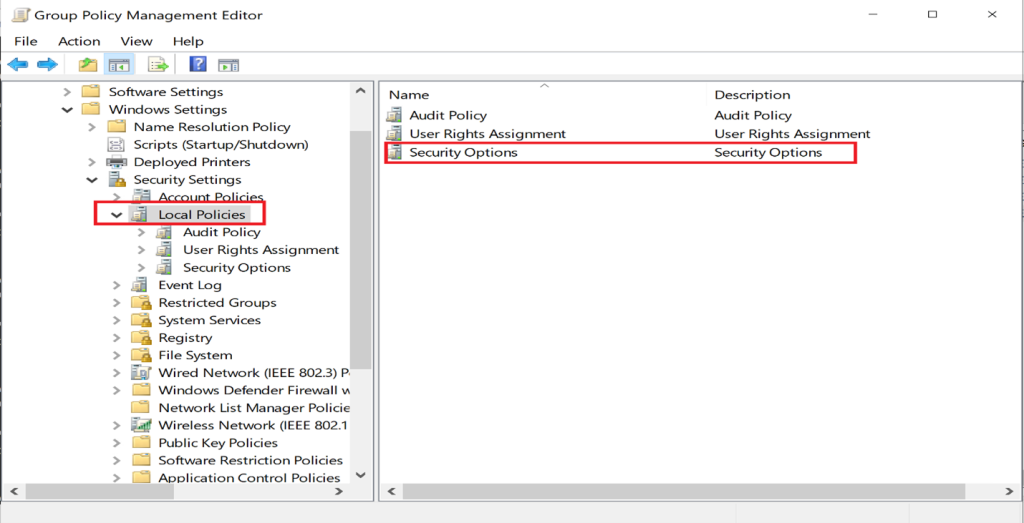1024x523 pixels.
Task: Open the File menu
Action: pos(25,41)
